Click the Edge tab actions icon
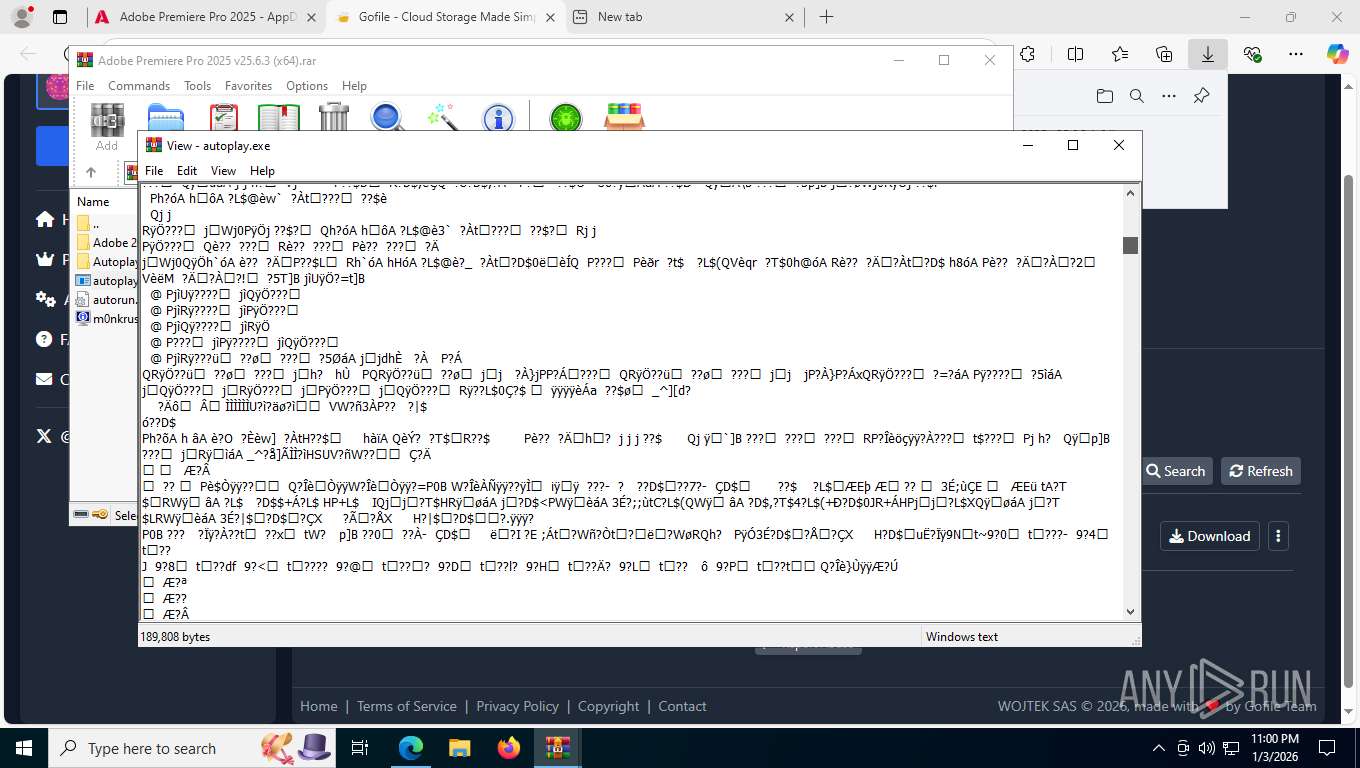The image size is (1360, 768). coord(60,17)
